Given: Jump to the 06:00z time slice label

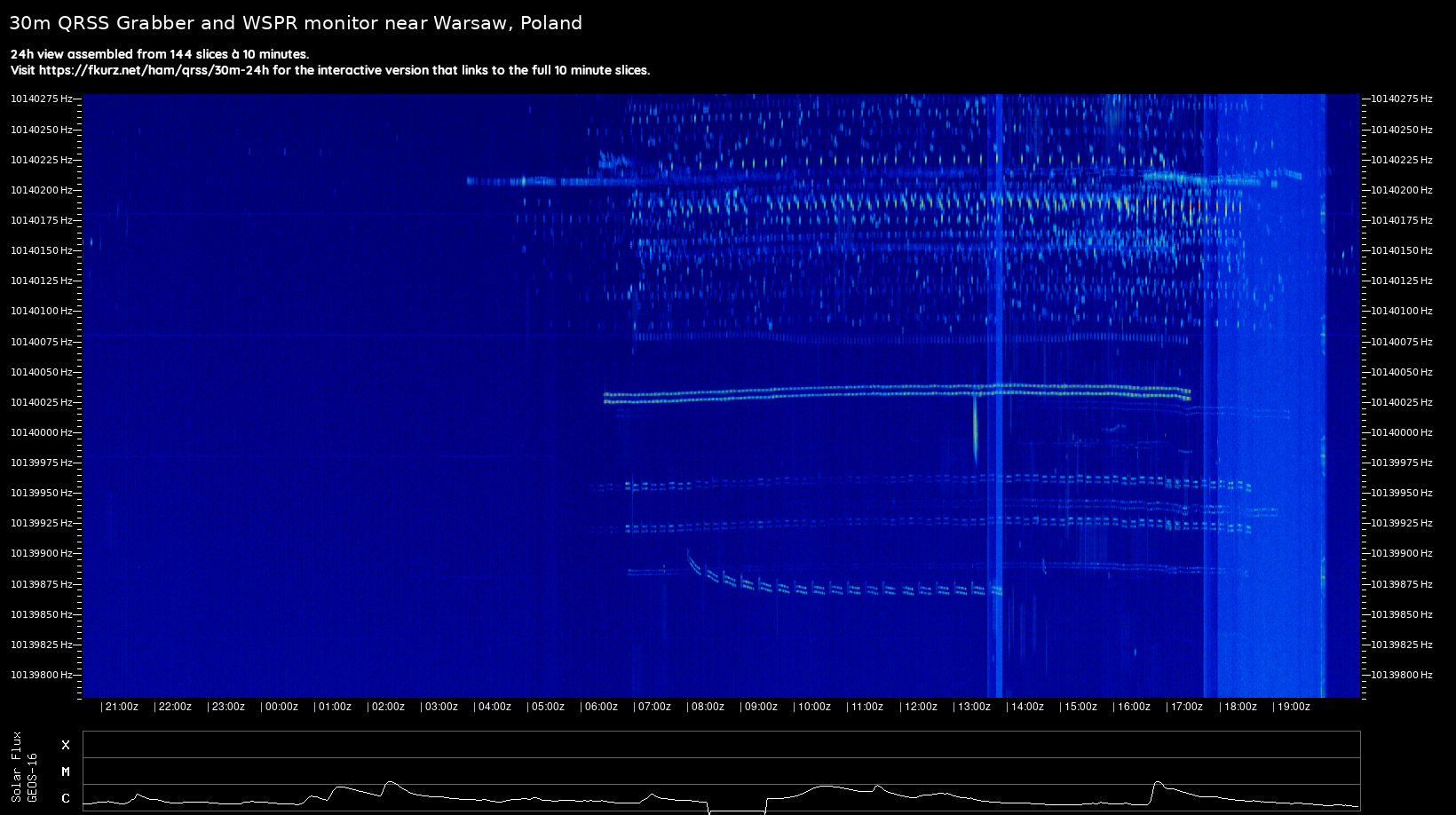Looking at the screenshot, I should [x=600, y=707].
